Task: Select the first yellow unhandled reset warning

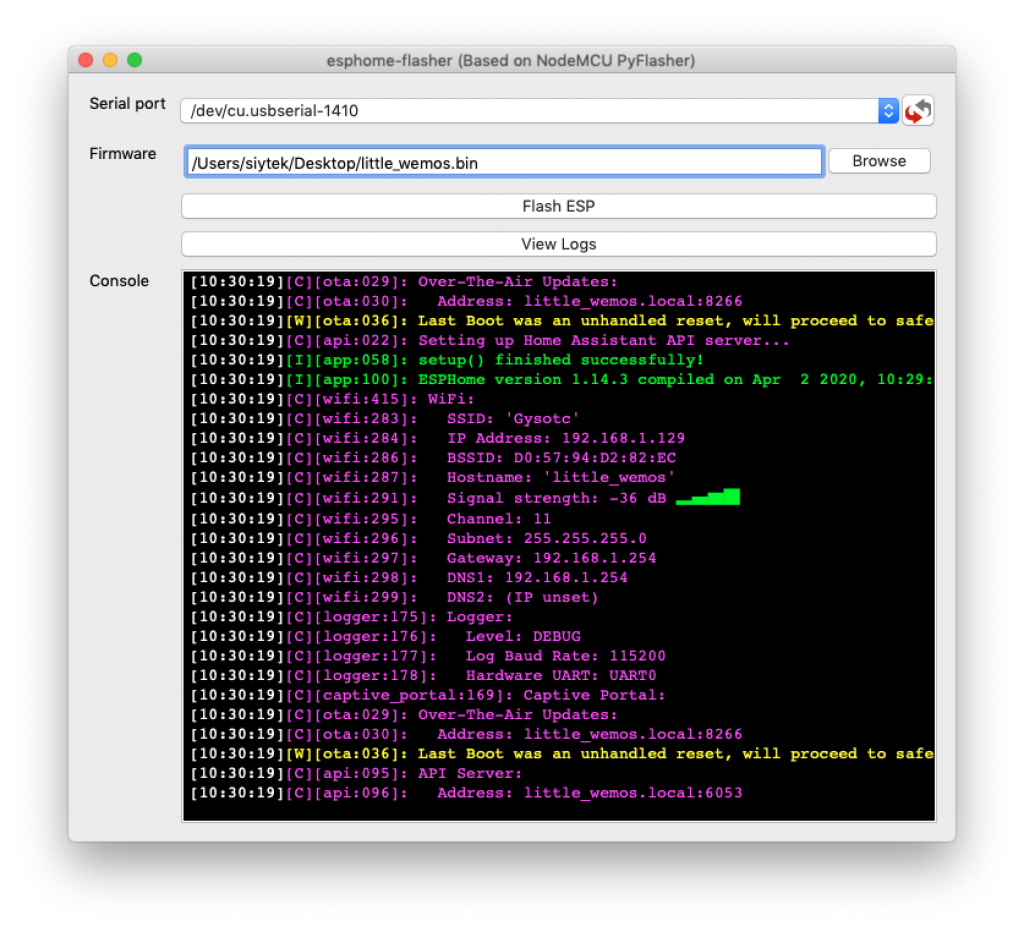Action: click(561, 321)
